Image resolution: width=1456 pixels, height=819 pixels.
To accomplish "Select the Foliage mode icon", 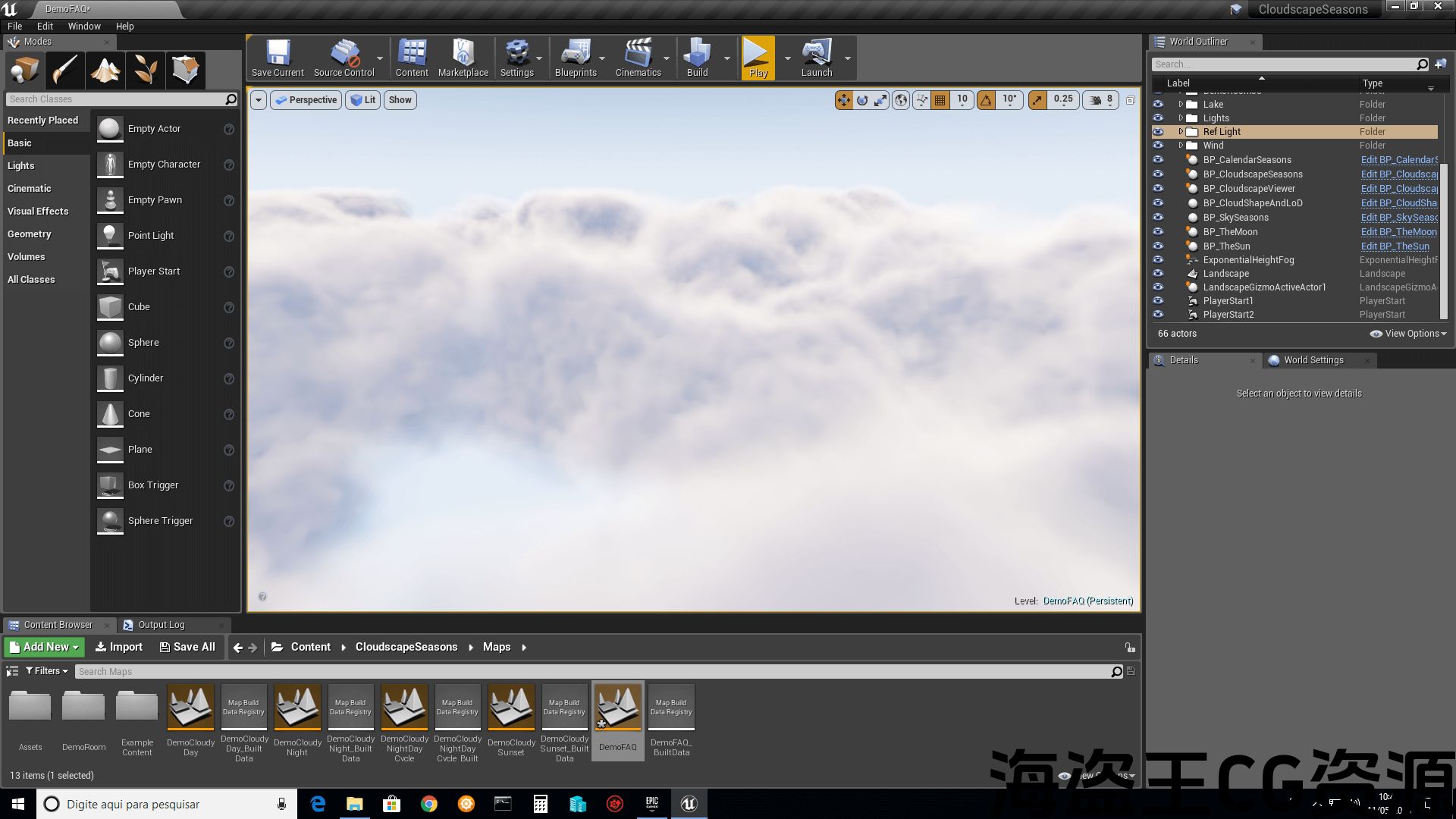I will 146,71.
